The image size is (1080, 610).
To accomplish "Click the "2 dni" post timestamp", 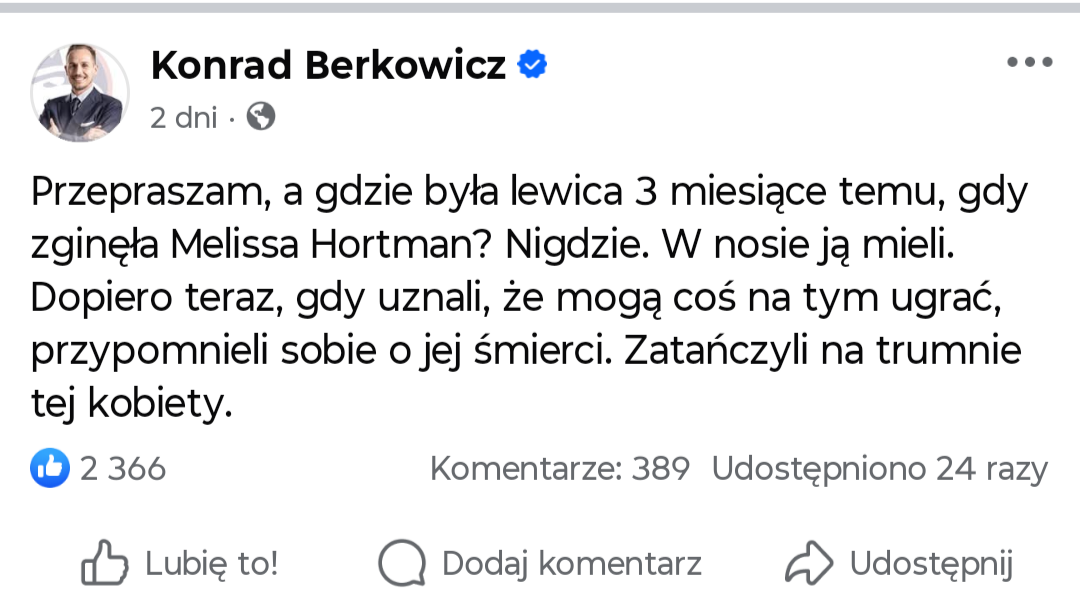I will [x=183, y=118].
